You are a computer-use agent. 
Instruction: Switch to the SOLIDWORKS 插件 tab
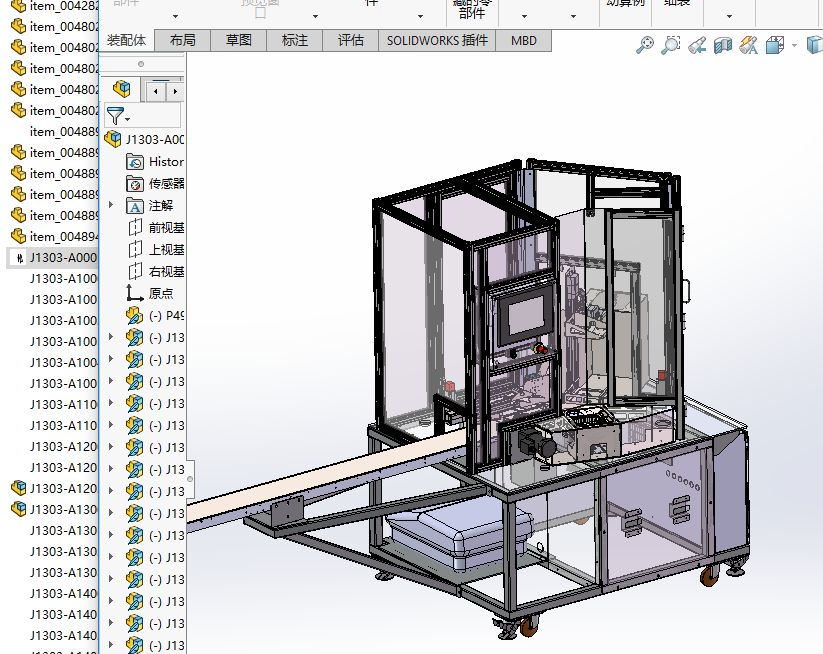tap(437, 41)
